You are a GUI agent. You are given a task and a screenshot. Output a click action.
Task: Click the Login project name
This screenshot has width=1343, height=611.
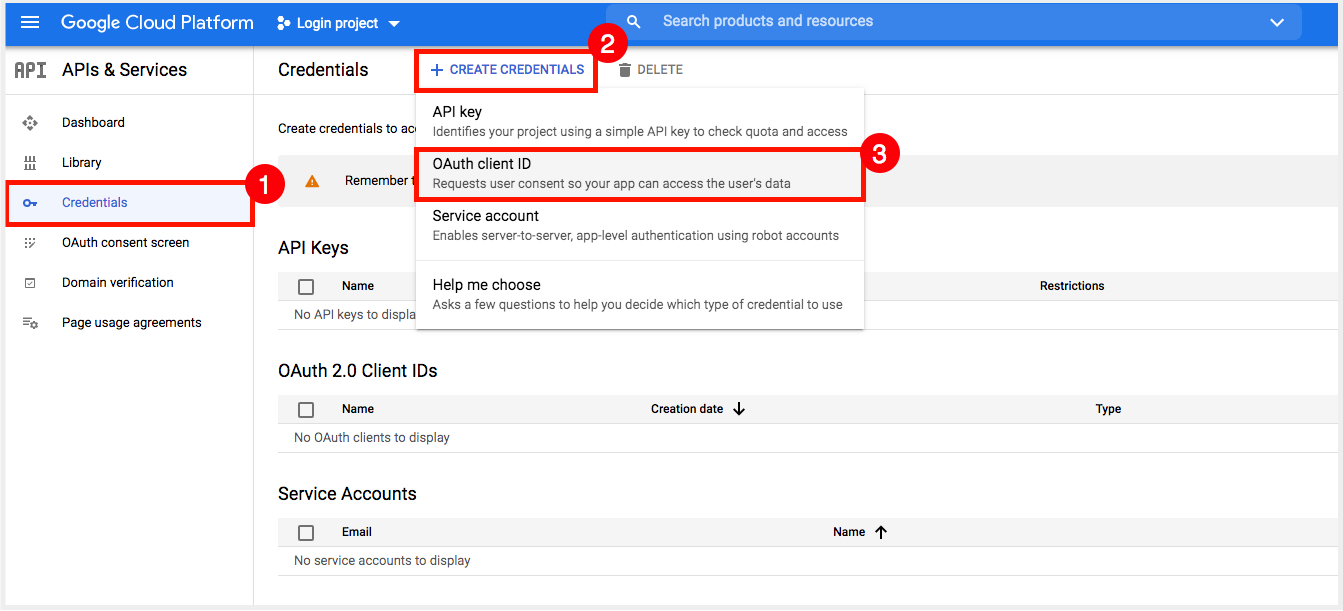(338, 24)
